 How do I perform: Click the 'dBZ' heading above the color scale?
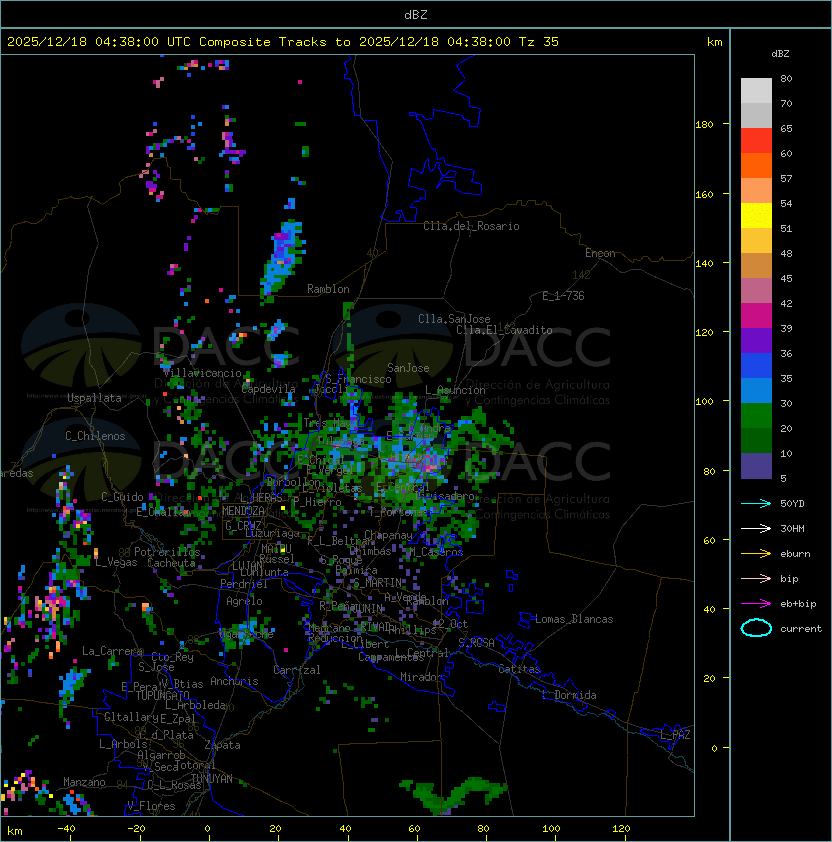(x=780, y=54)
